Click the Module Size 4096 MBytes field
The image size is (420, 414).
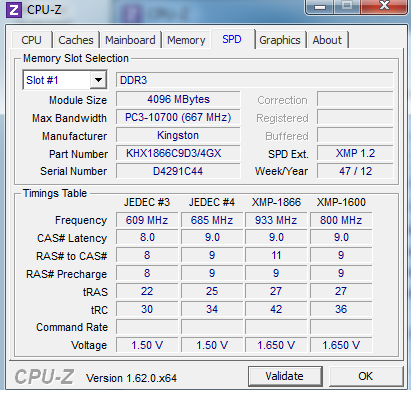(x=178, y=99)
